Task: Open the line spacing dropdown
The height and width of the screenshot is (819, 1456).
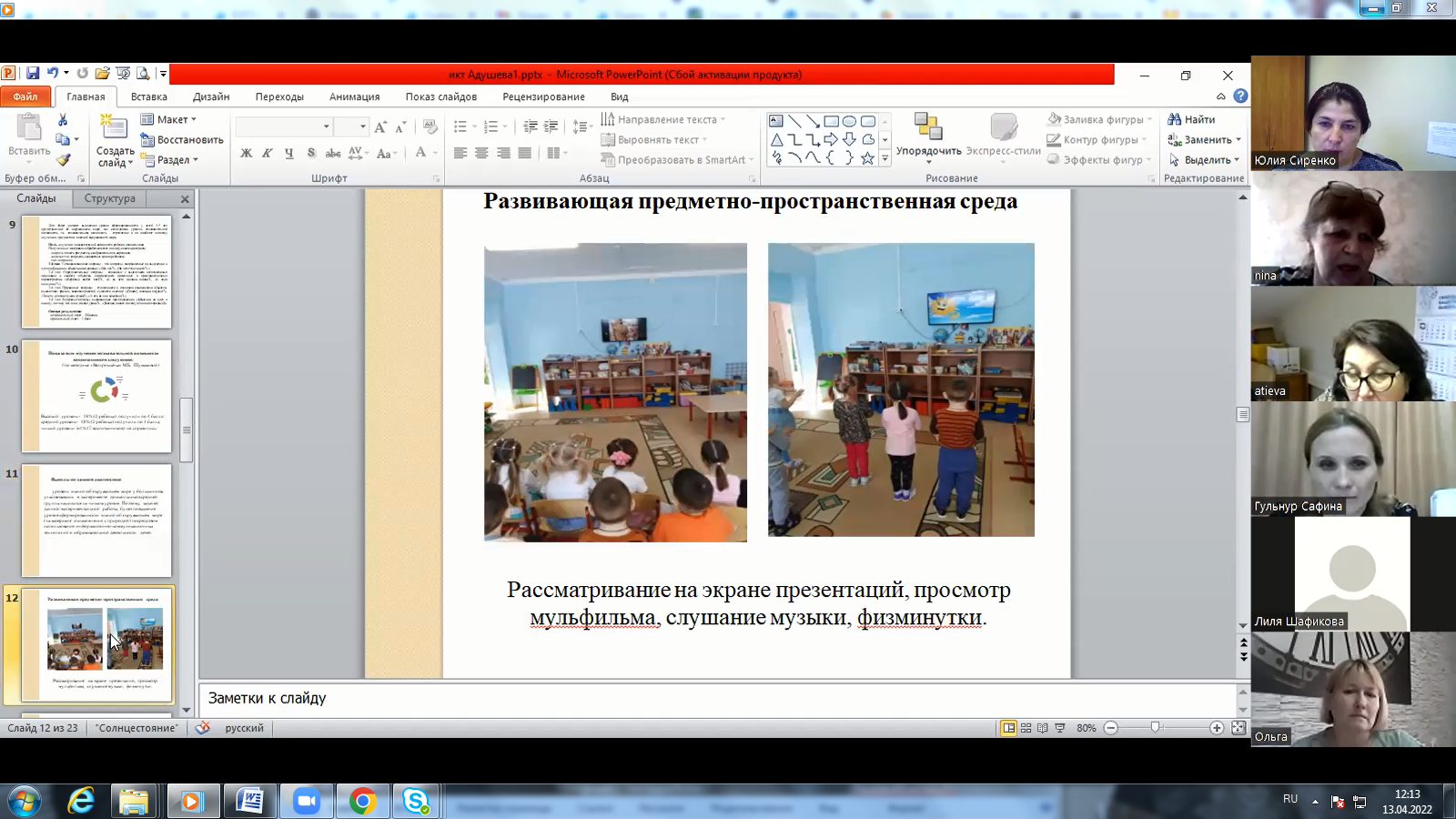Action: click(582, 126)
